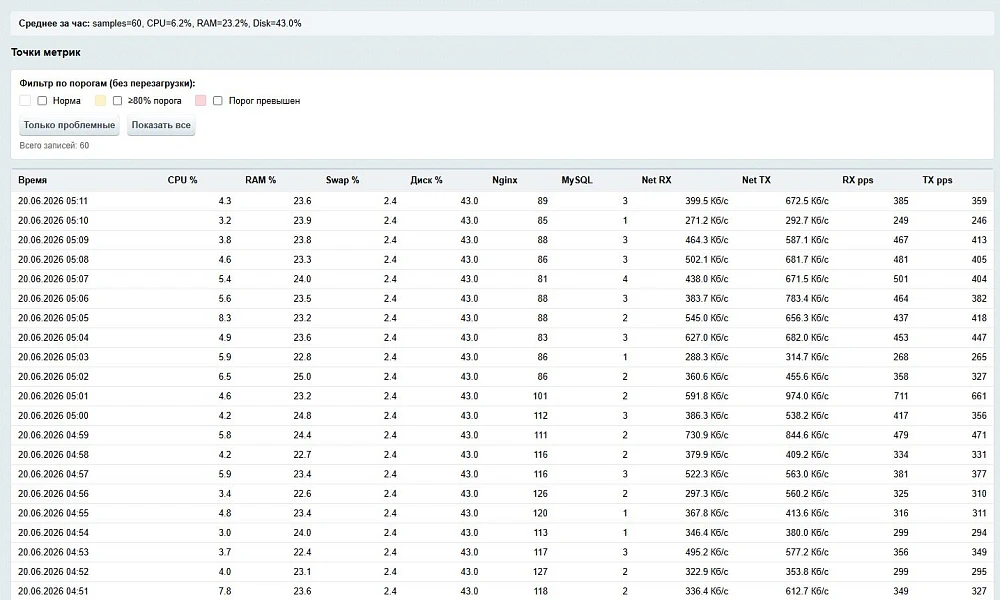This screenshot has width=1000, height=600.
Task: Select the 20.06.2026 05:03 timestamp cell
Action: [53, 357]
